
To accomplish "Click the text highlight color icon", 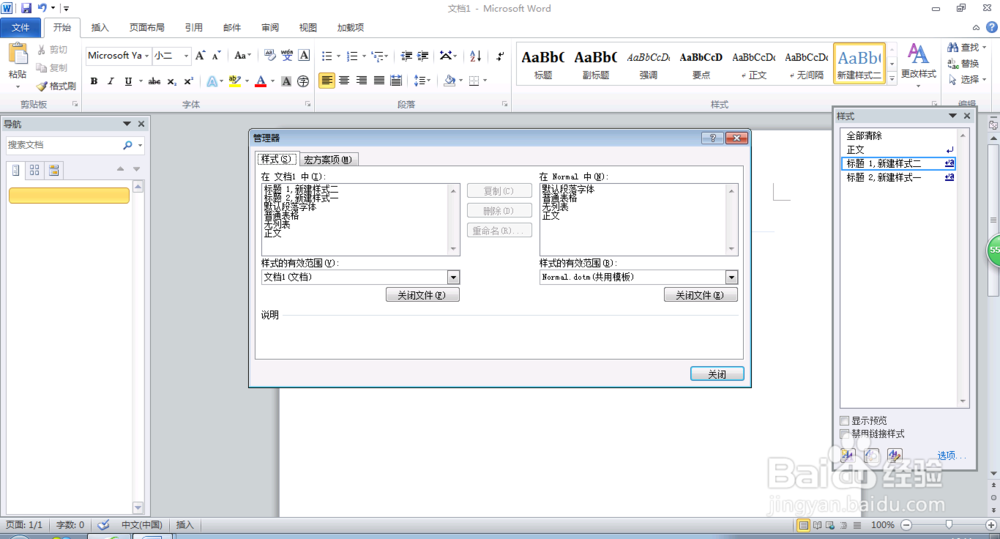I will 235,81.
